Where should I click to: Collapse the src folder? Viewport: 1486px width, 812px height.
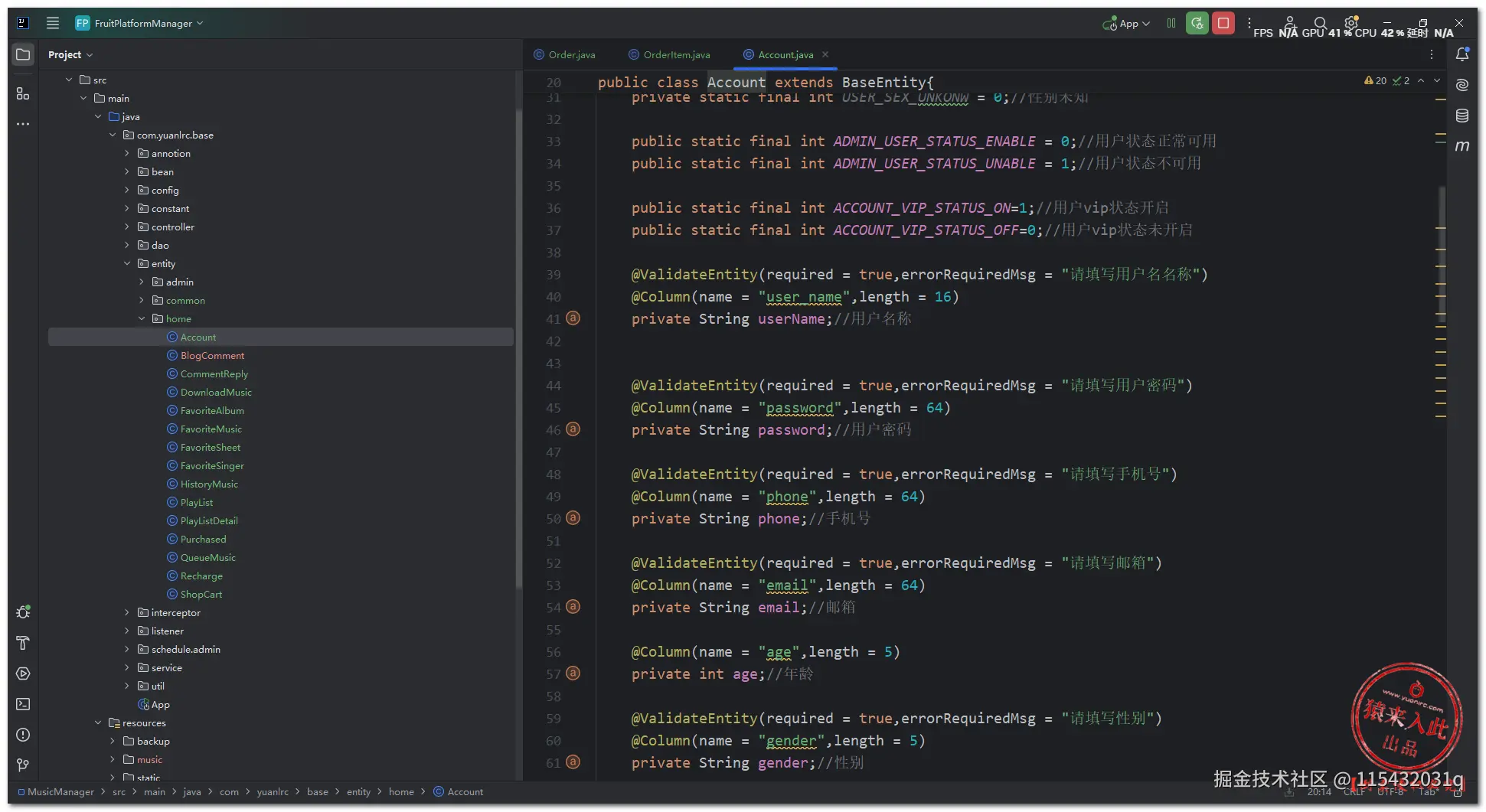[x=69, y=80]
